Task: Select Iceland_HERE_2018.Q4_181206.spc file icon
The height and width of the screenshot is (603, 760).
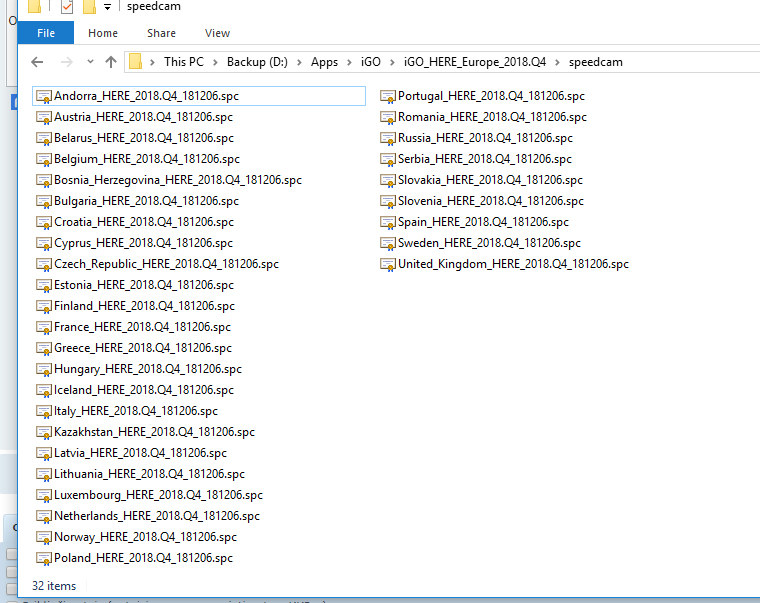Action: click(x=44, y=391)
